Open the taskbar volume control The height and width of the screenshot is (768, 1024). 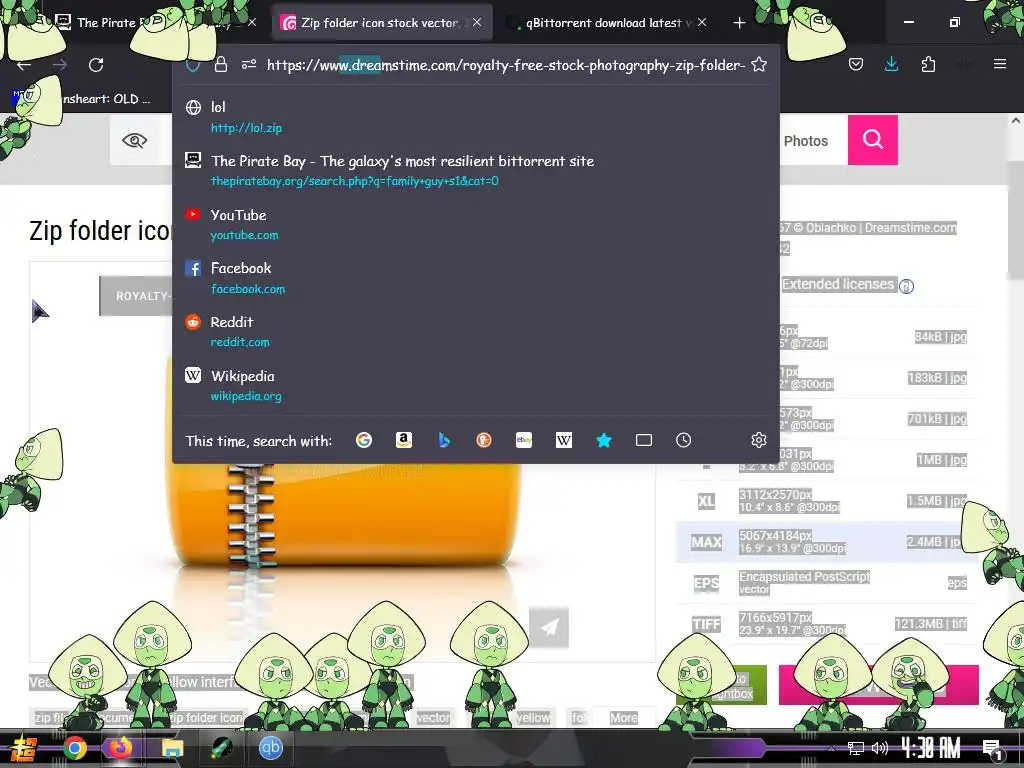880,748
